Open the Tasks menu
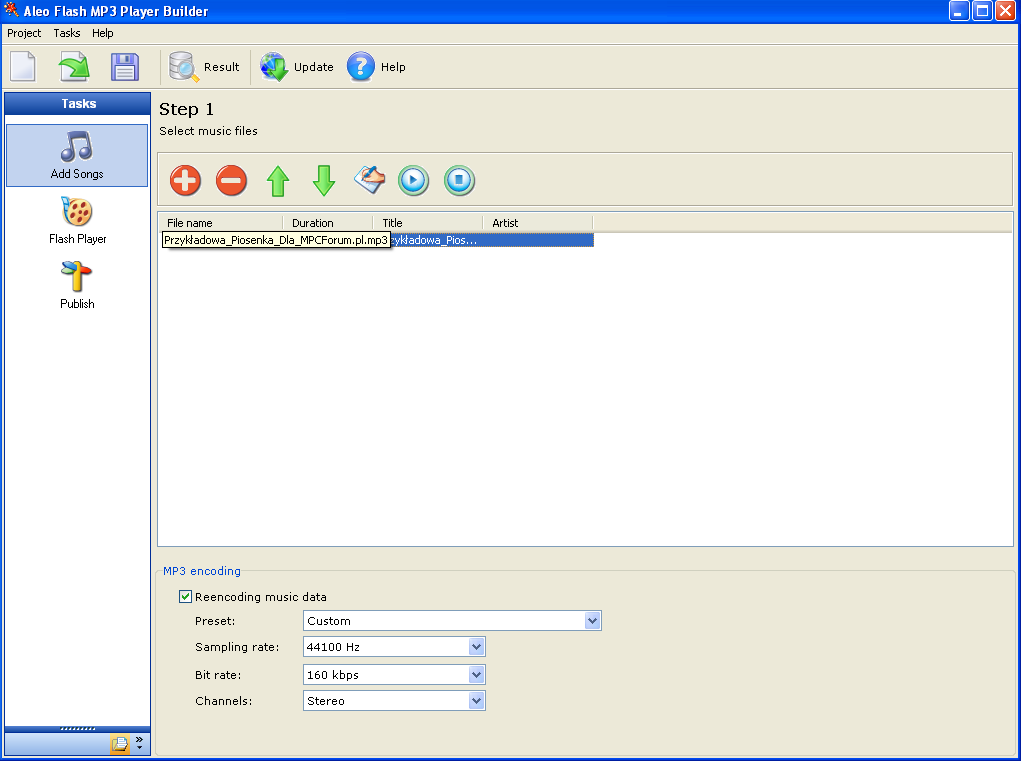This screenshot has width=1021, height=761. [67, 33]
